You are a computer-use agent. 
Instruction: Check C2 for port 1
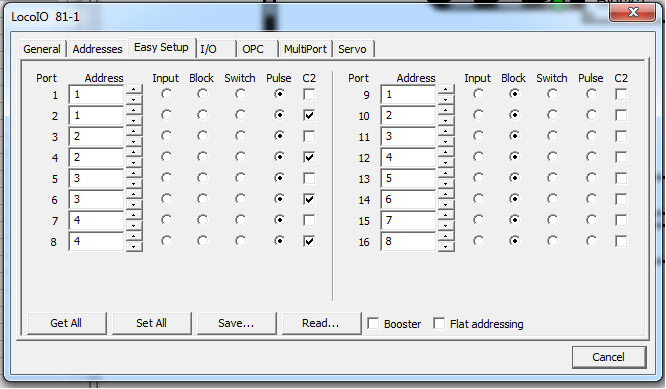tap(309, 94)
